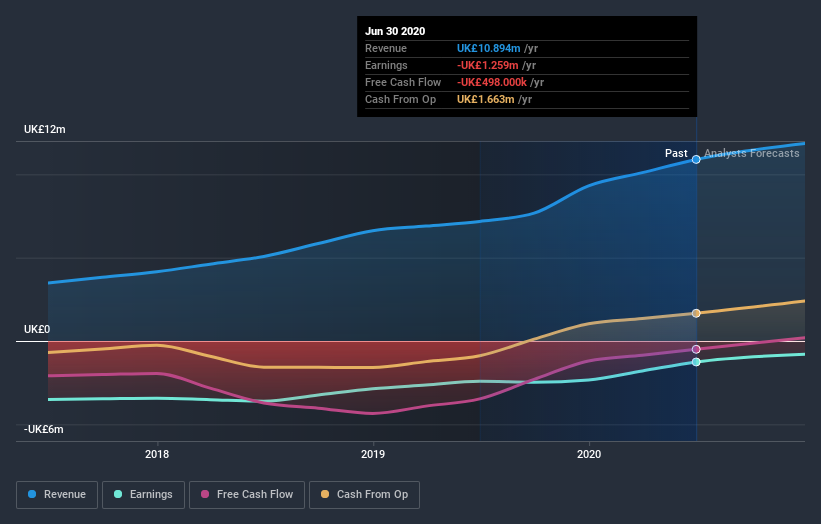Click the pink Free Cash Flow data point
Screen dimensions: 821x524
tap(696, 349)
